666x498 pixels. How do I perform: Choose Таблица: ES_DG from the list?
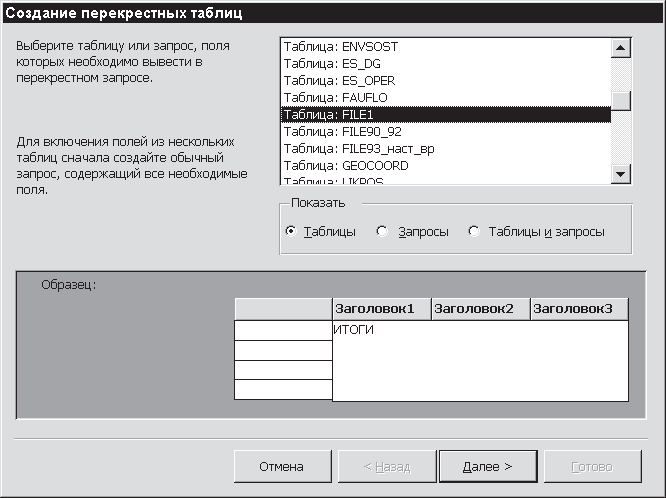tap(335, 64)
